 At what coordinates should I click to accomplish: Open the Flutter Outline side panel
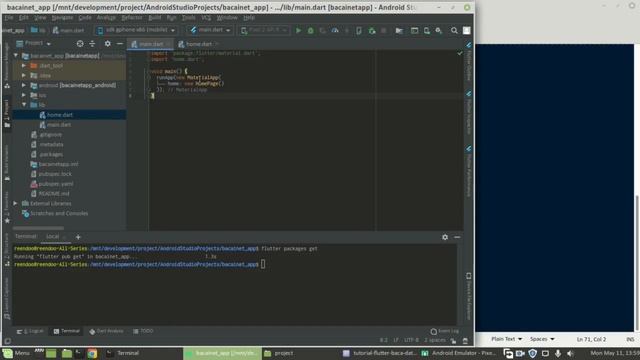(x=469, y=62)
